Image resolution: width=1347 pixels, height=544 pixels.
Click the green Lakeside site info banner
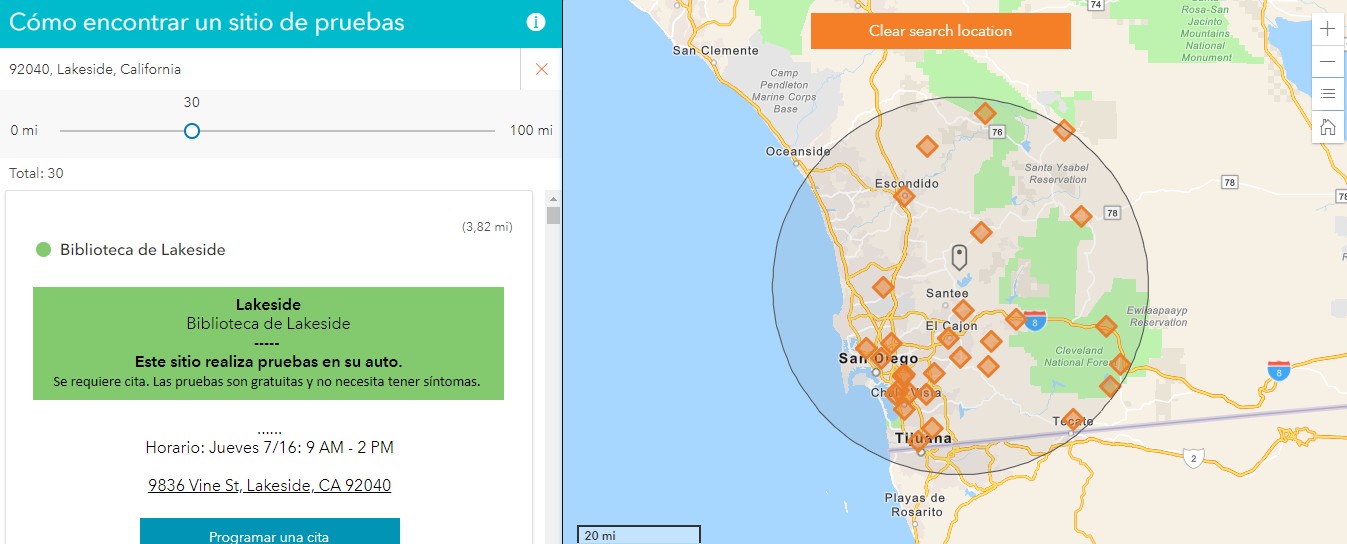coord(268,343)
